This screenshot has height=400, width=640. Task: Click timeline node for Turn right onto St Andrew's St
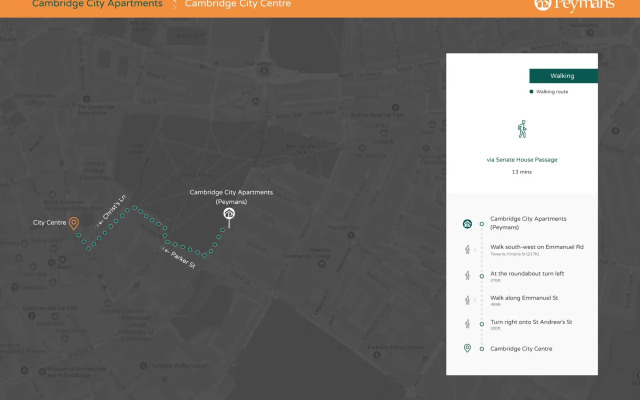pos(482,324)
